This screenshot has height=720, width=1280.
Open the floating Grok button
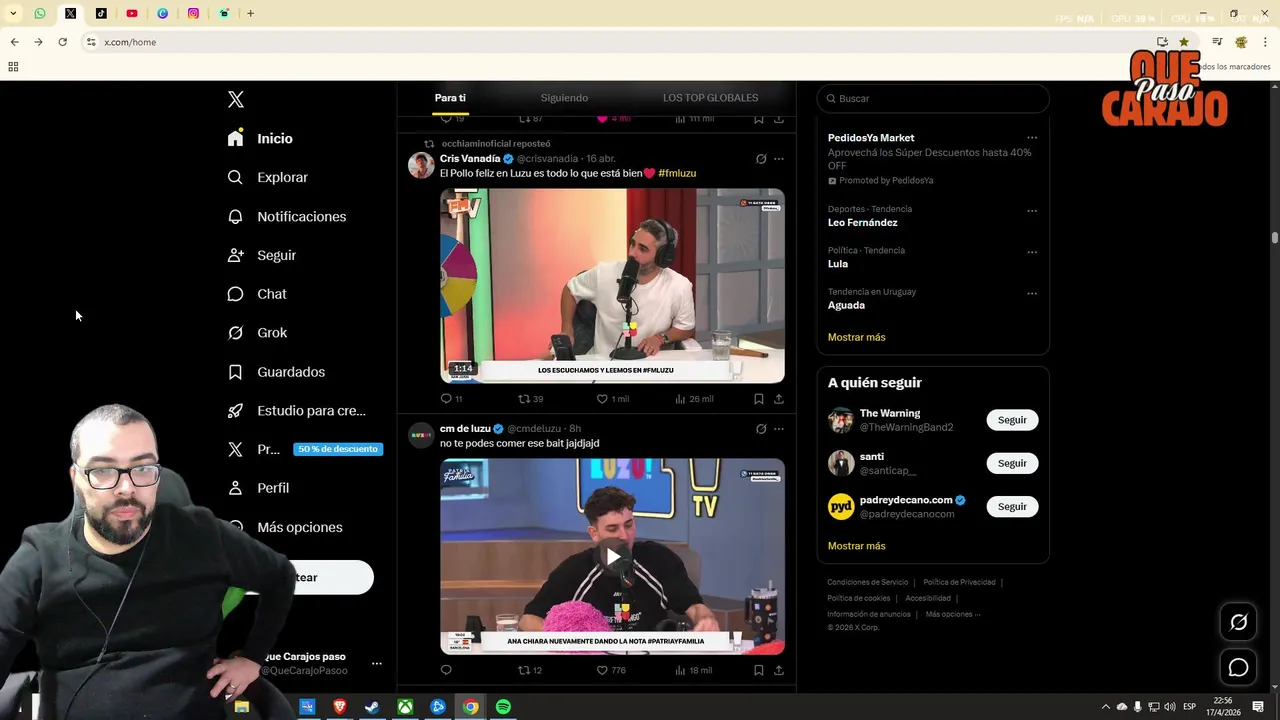click(x=1238, y=622)
